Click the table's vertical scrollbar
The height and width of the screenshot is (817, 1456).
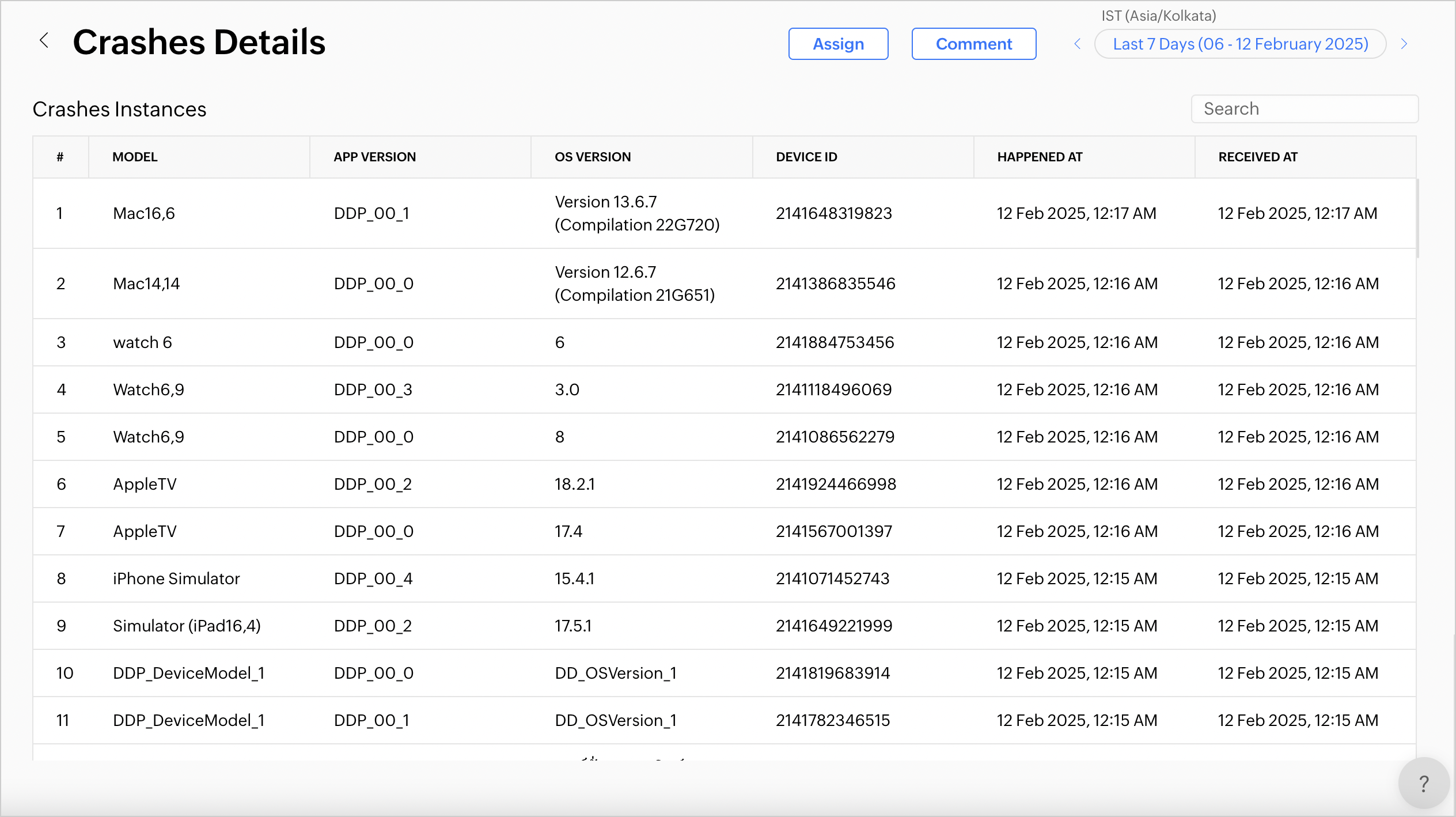pos(1417,219)
